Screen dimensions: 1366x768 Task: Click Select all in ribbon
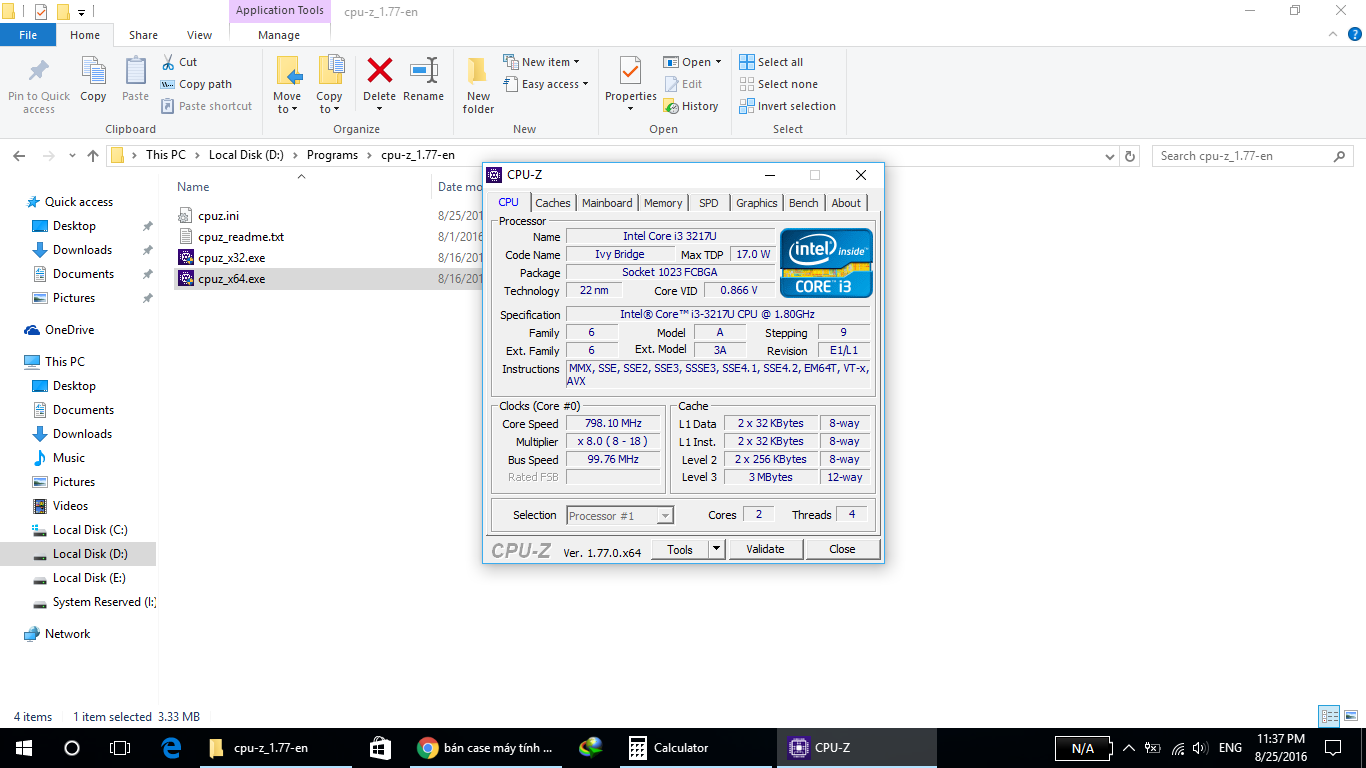771,62
